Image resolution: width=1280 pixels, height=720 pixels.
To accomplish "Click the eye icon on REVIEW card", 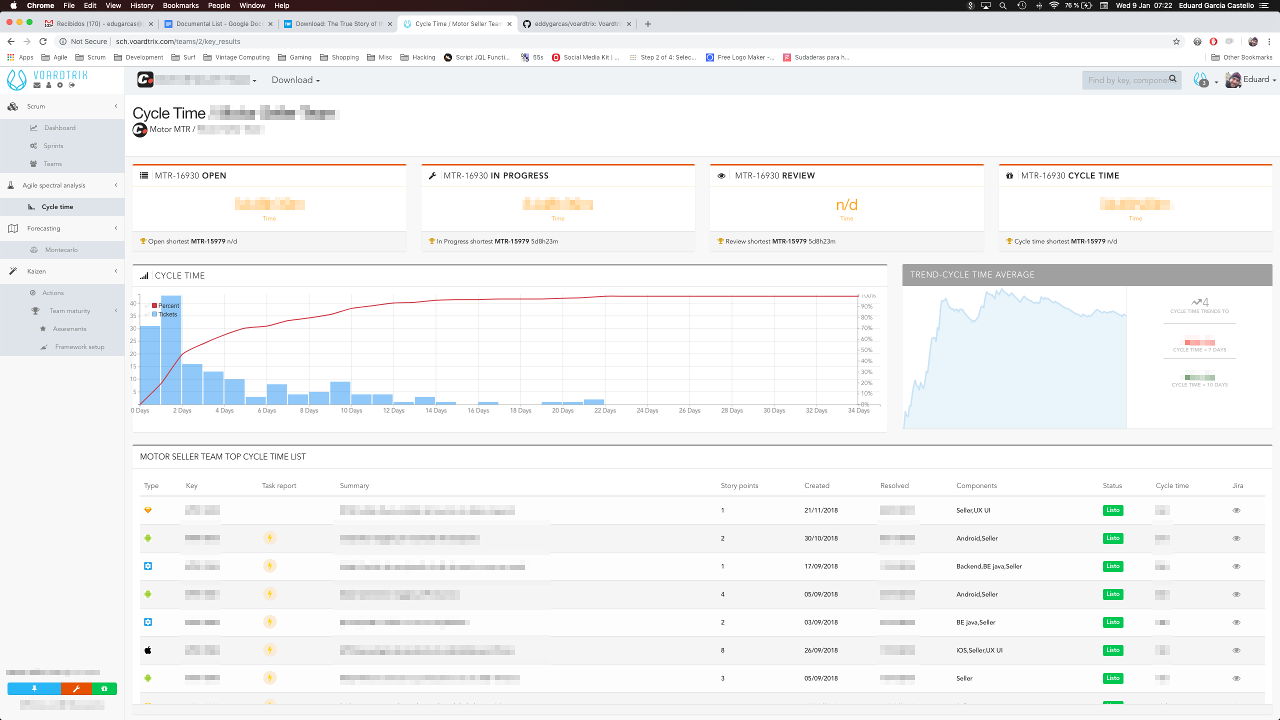I will pyautogui.click(x=721, y=176).
